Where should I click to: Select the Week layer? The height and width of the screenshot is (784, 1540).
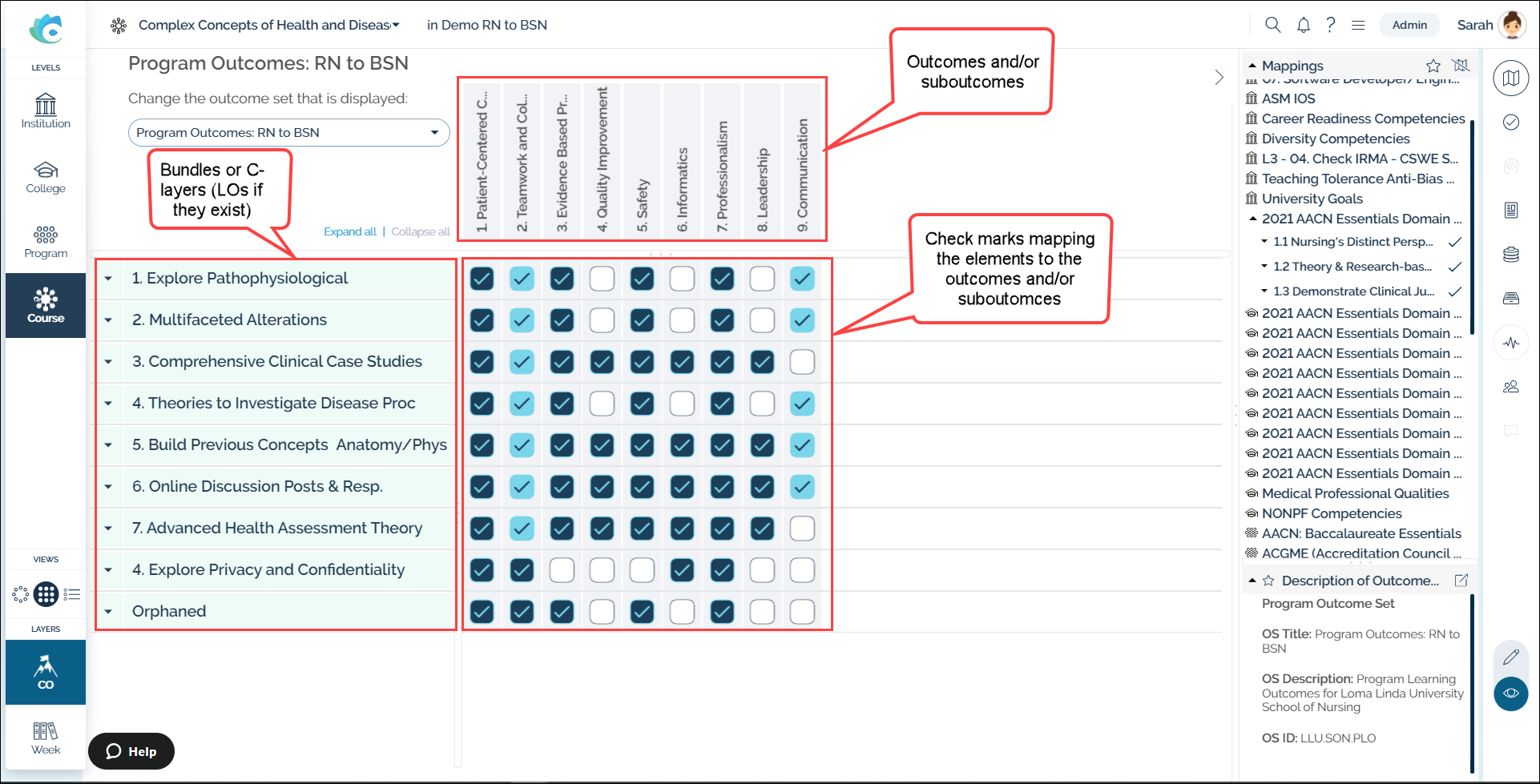(x=46, y=738)
